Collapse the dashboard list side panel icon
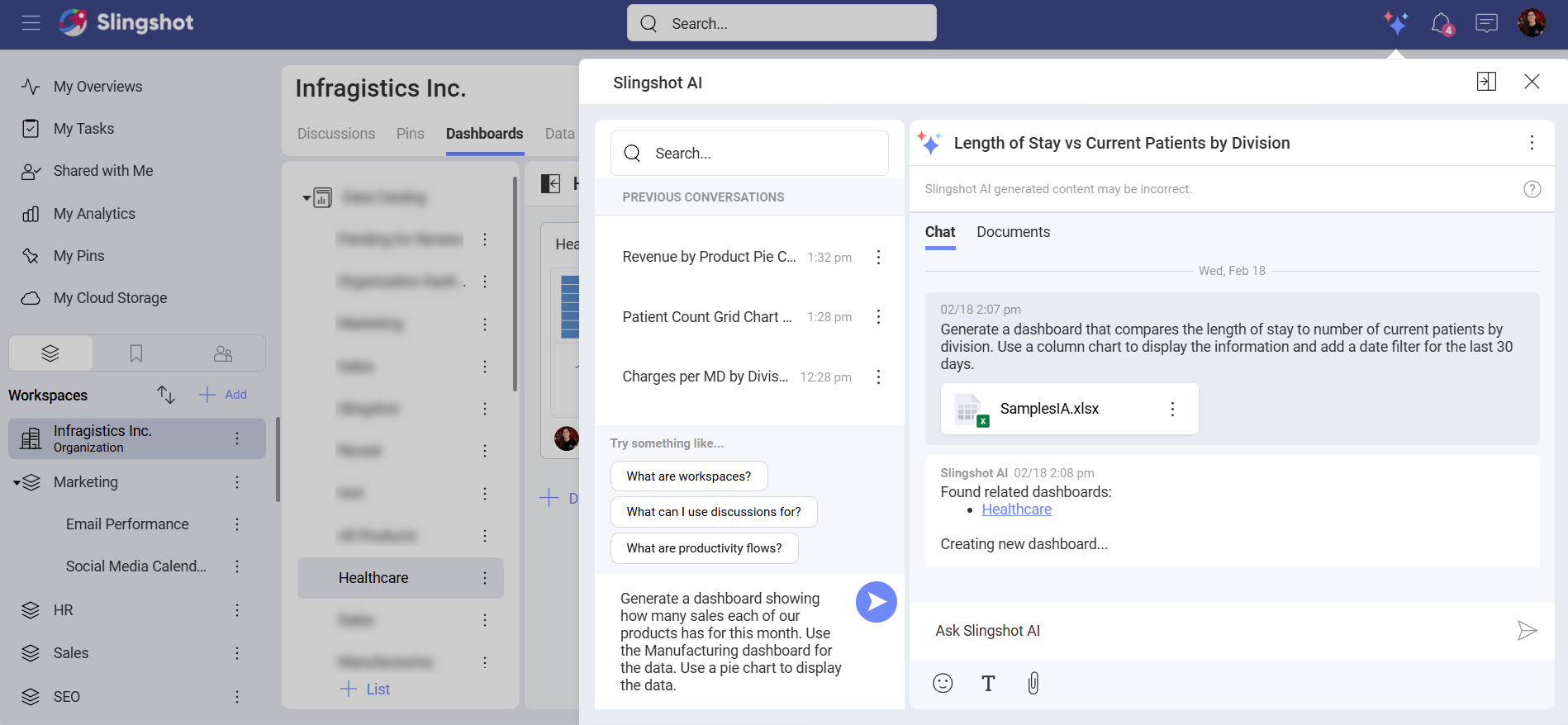1568x725 pixels. click(551, 183)
